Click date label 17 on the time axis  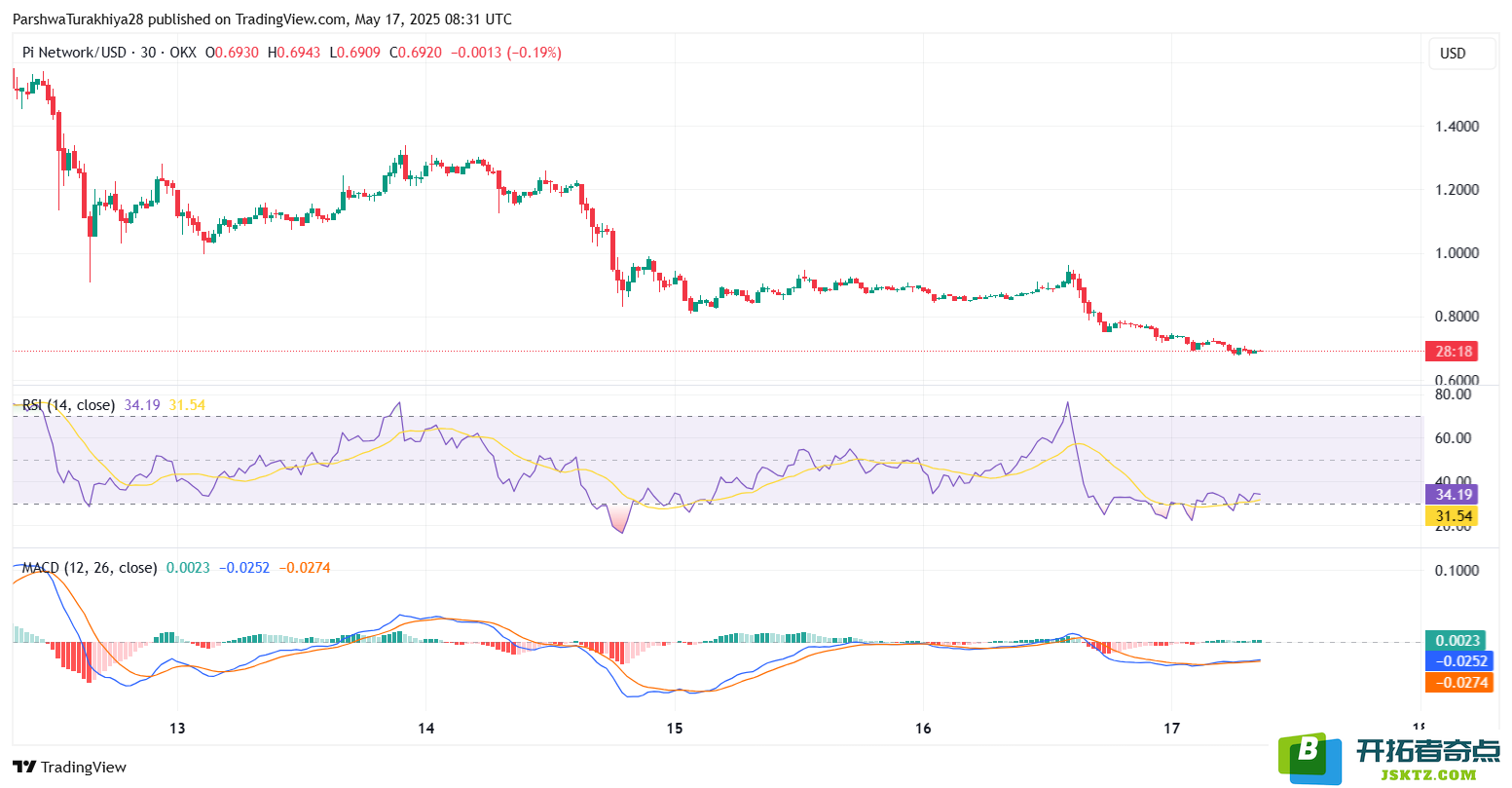pos(1172,729)
